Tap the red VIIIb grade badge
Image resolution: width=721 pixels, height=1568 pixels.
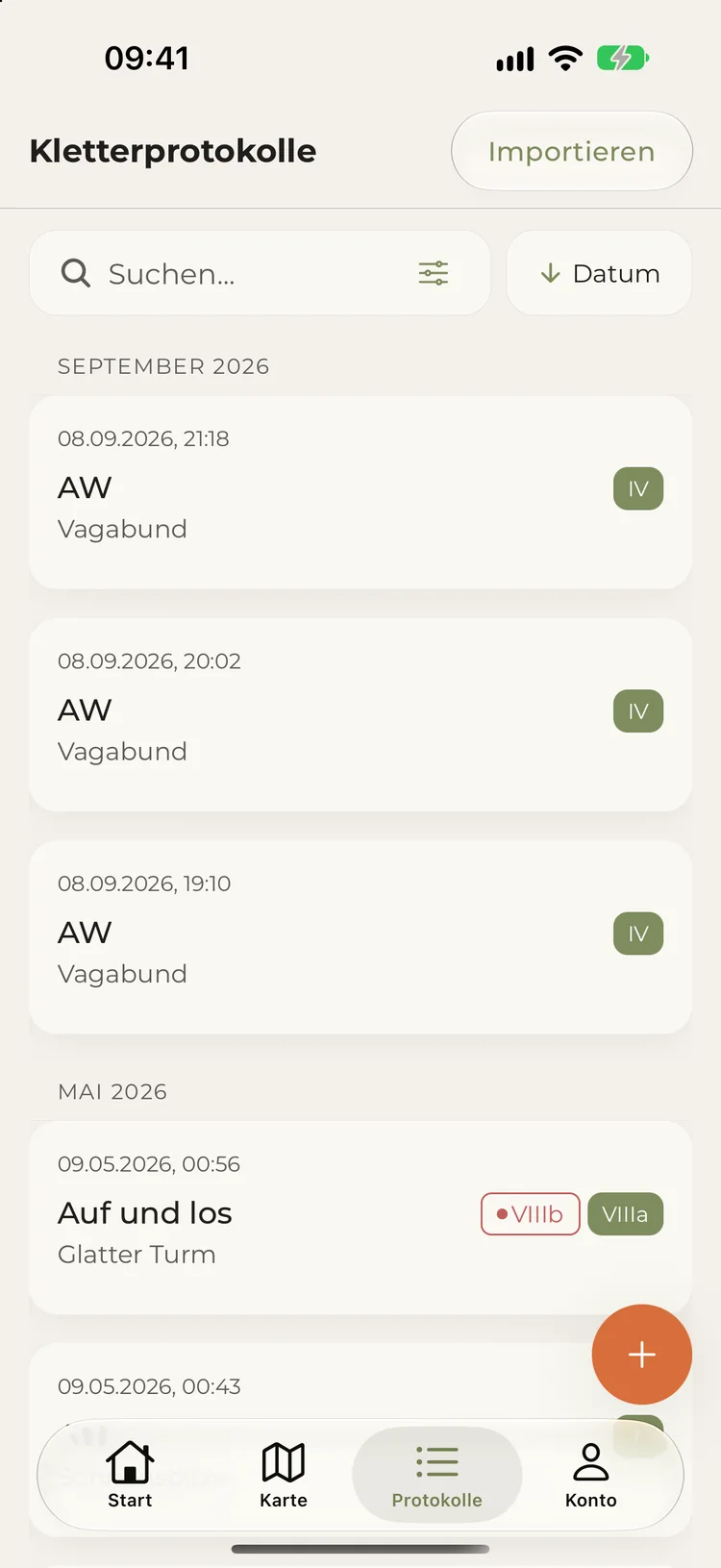[531, 1214]
